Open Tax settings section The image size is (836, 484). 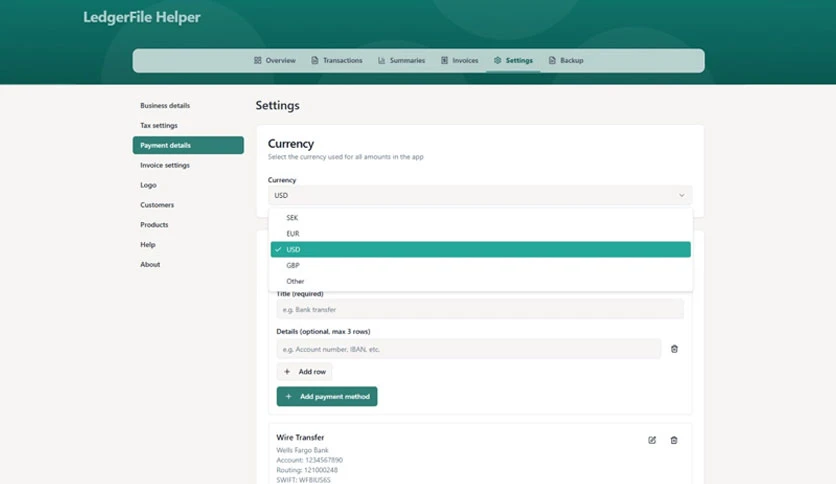(188, 125)
